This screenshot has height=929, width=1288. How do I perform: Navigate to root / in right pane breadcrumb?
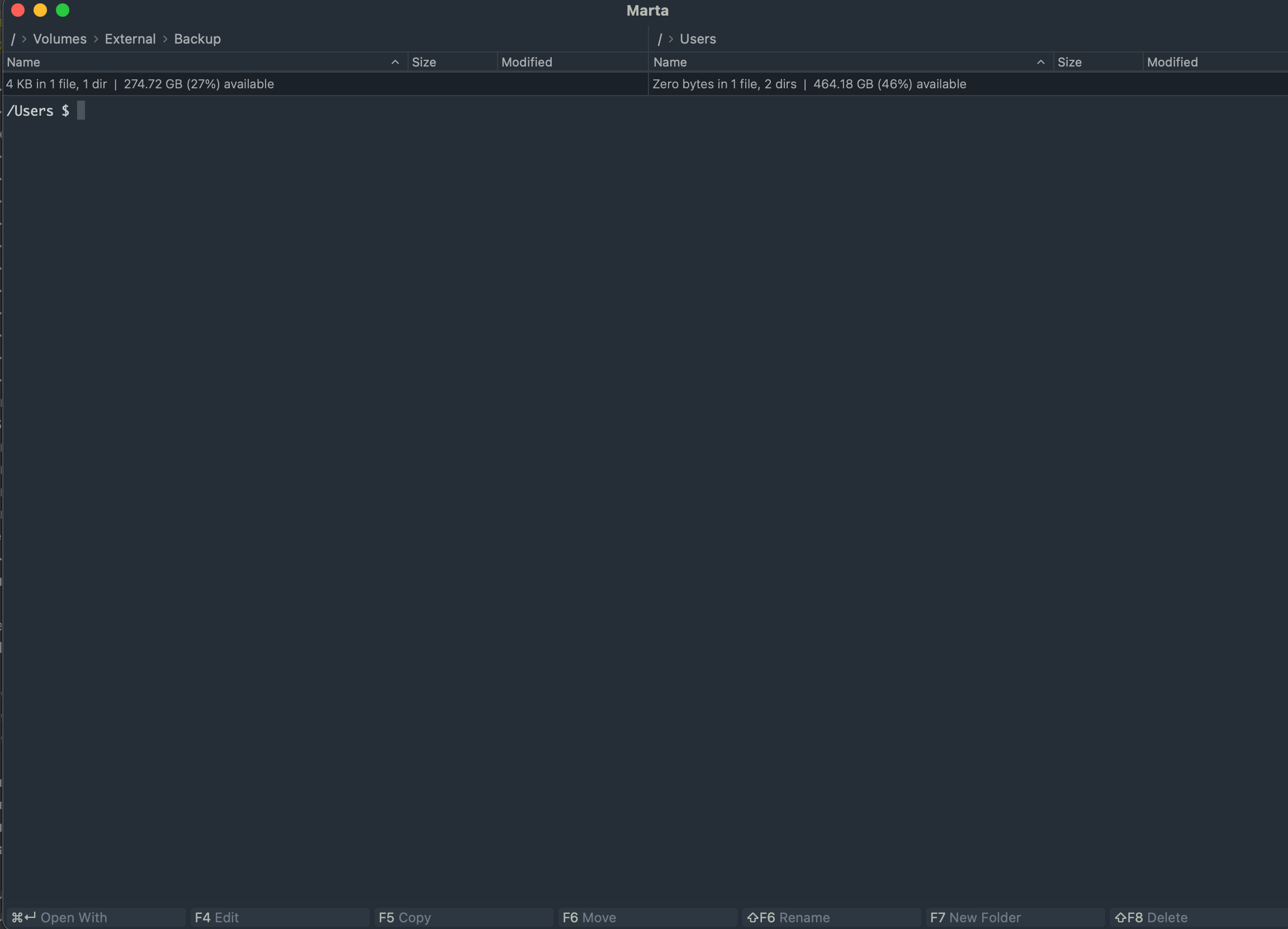[x=660, y=39]
